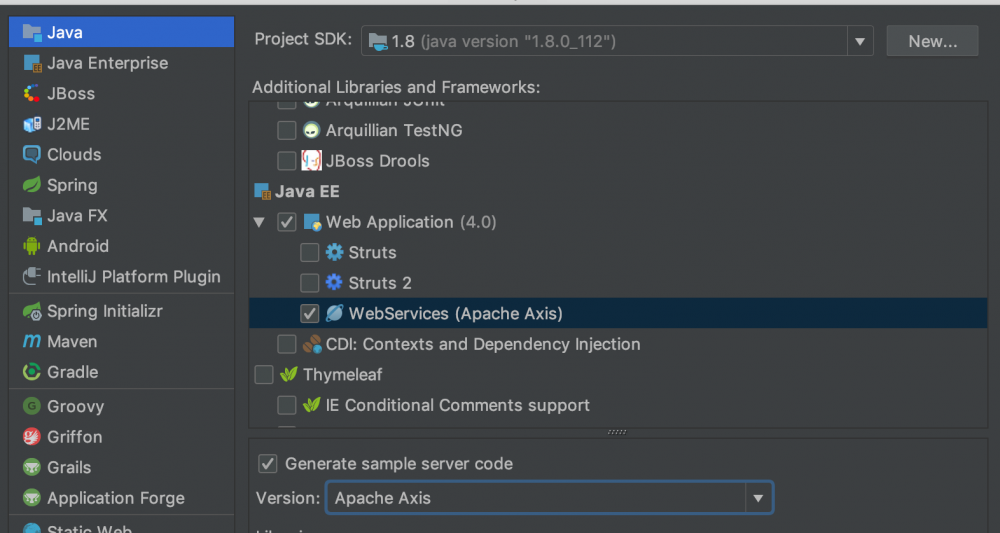Image resolution: width=1000 pixels, height=533 pixels.
Task: Check the Struts 2 checkbox
Action: [x=309, y=282]
